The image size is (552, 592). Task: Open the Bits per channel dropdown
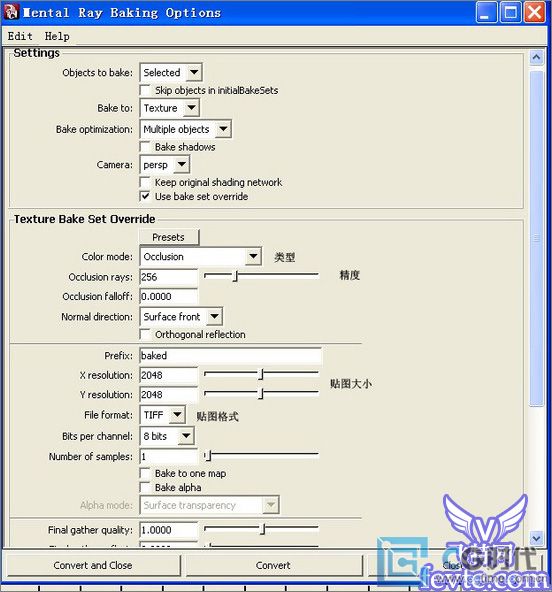[167, 436]
